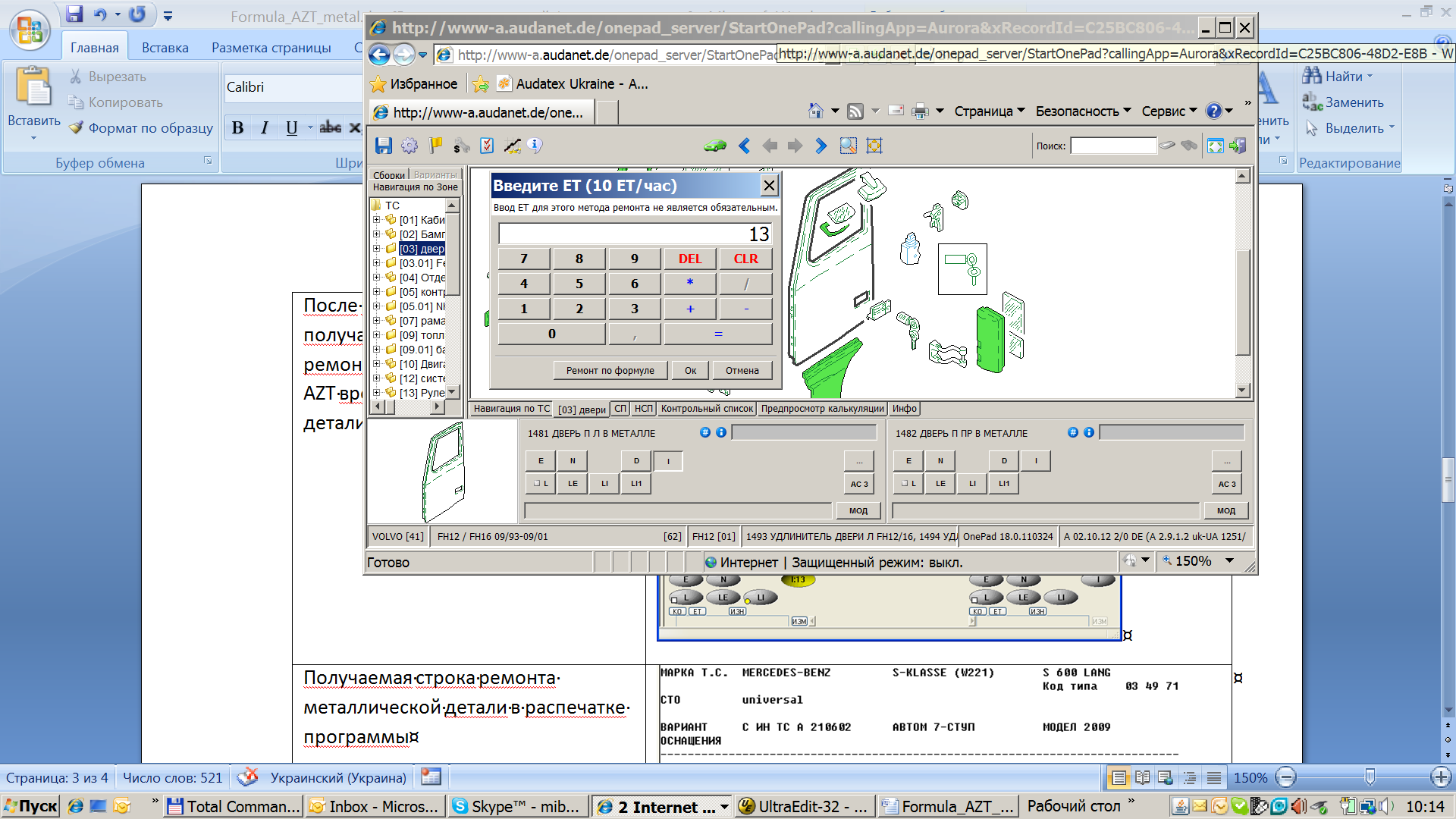
Task: Click the DEL key on the keypad
Action: 690,259
